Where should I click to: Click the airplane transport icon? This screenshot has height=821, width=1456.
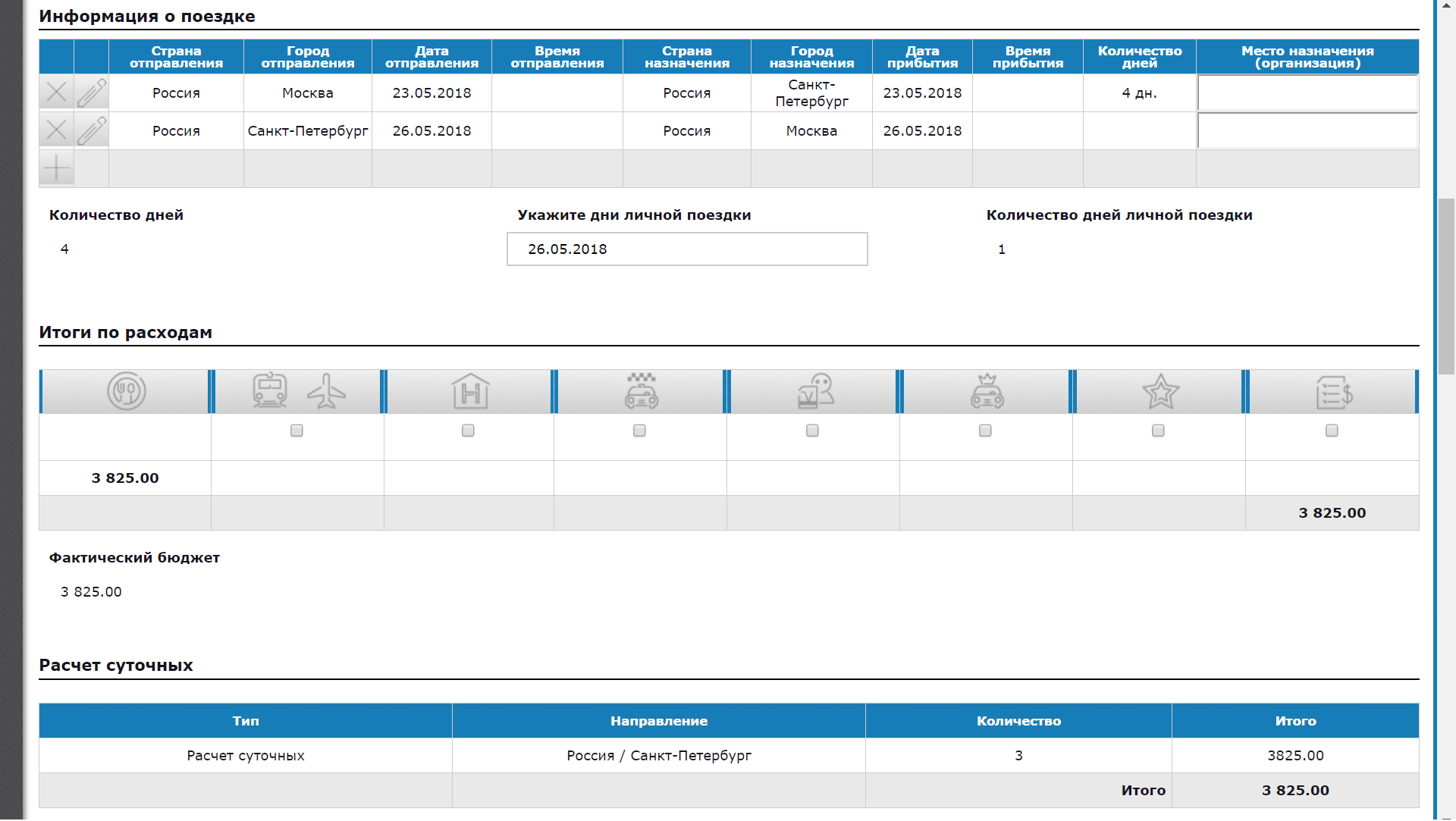pyautogui.click(x=326, y=391)
